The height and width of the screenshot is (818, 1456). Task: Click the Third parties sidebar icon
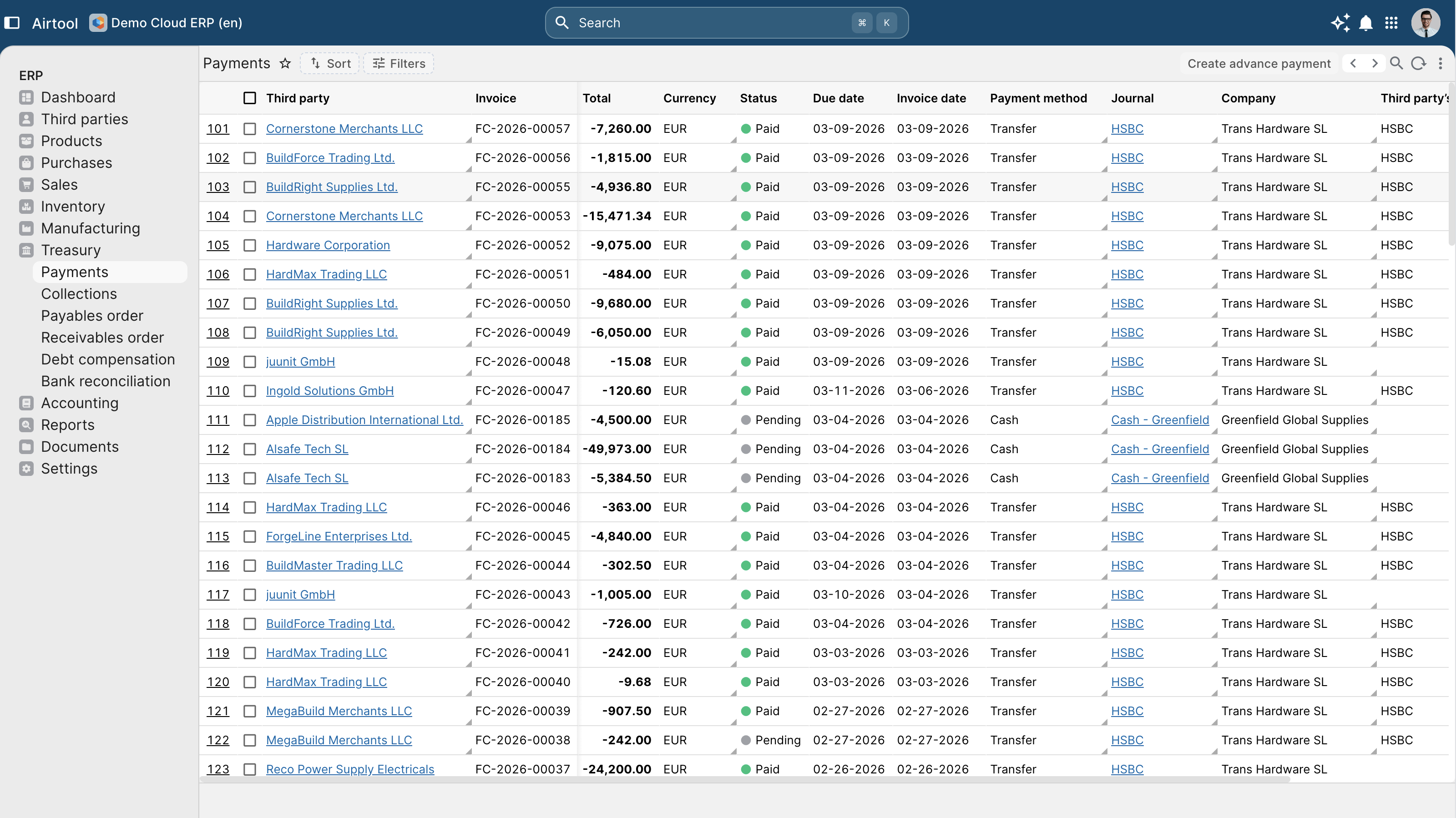click(x=26, y=119)
